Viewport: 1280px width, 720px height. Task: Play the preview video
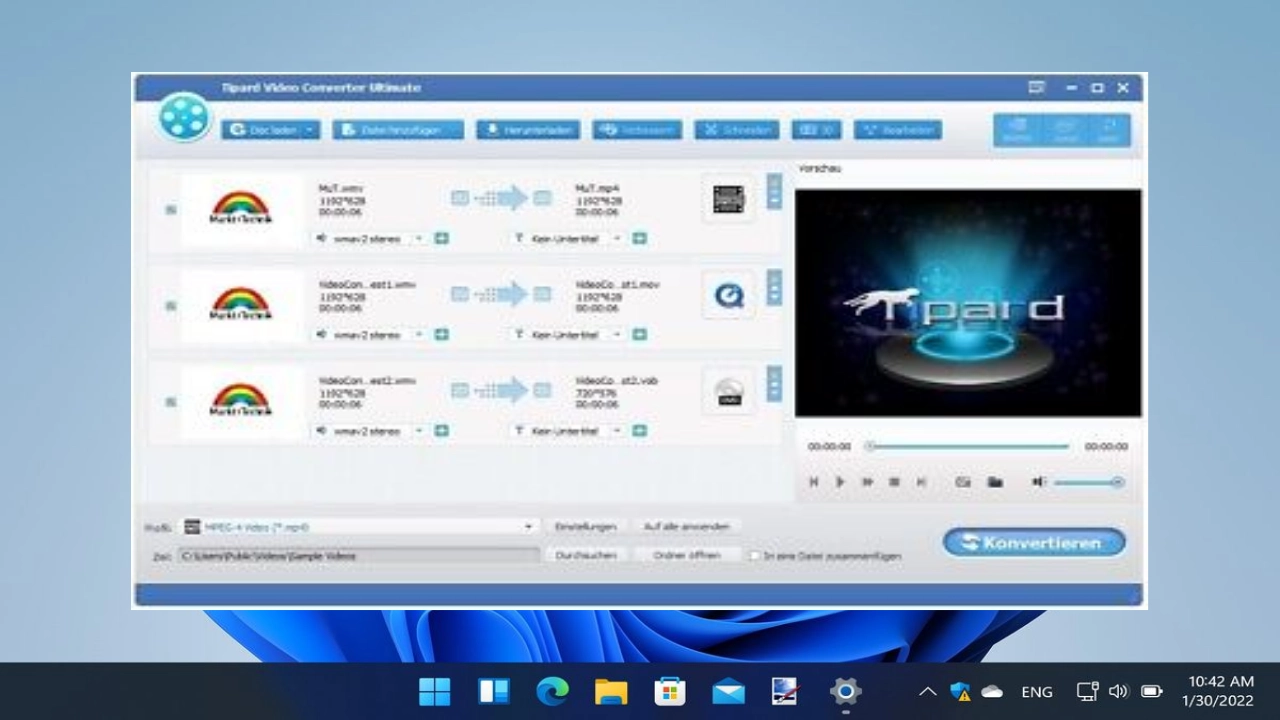click(x=840, y=482)
